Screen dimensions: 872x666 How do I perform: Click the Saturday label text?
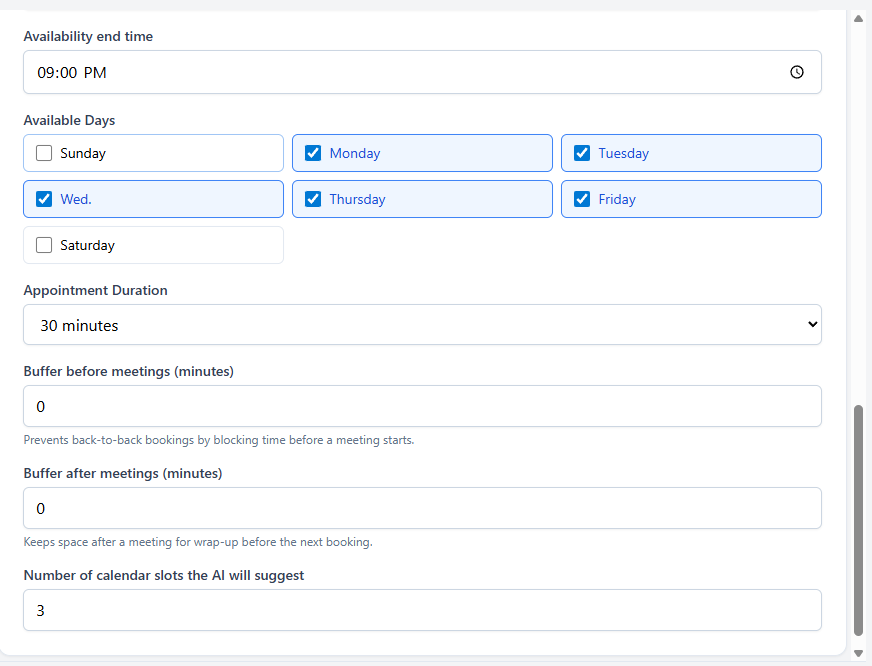(x=87, y=245)
